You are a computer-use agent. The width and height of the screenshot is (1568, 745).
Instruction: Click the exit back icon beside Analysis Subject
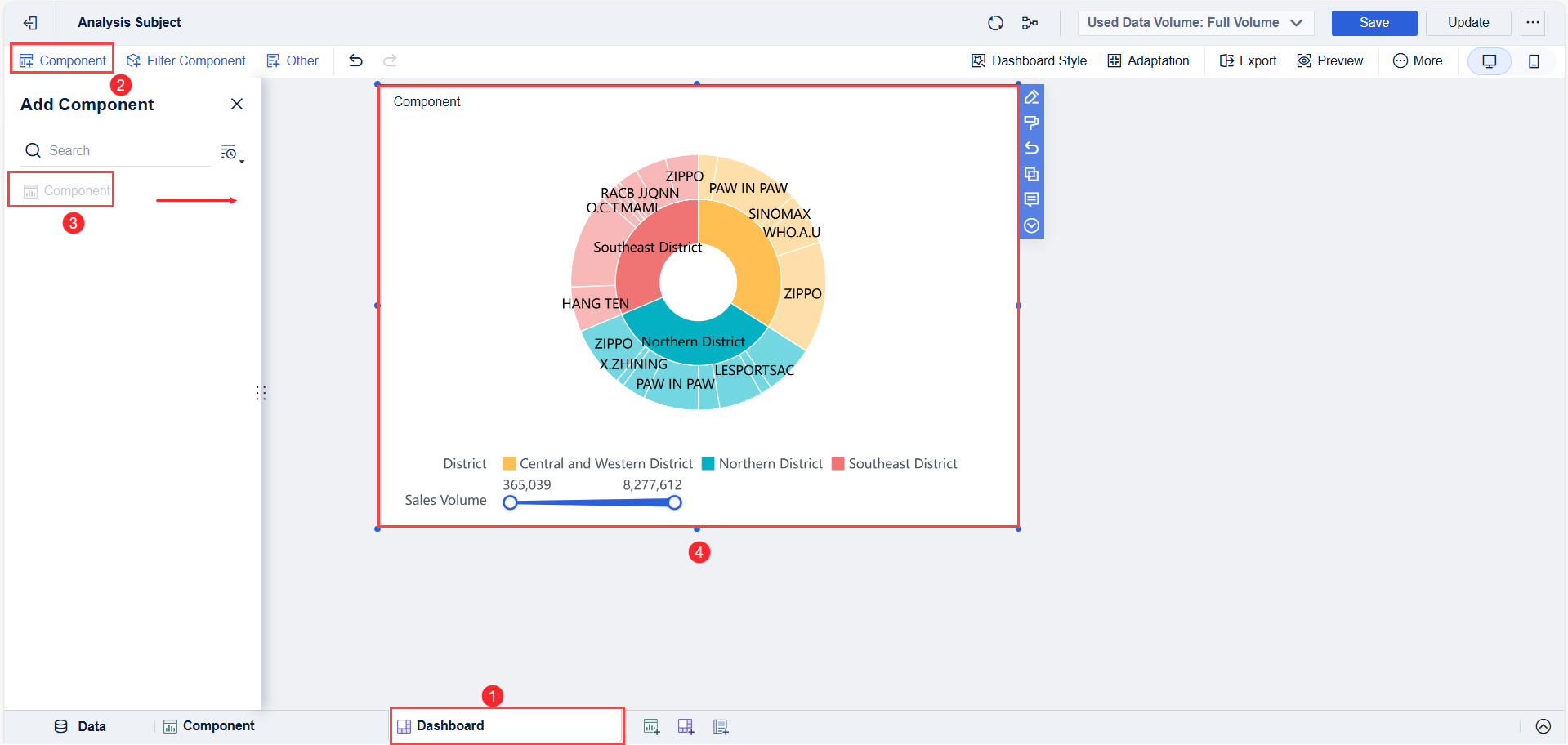point(30,23)
